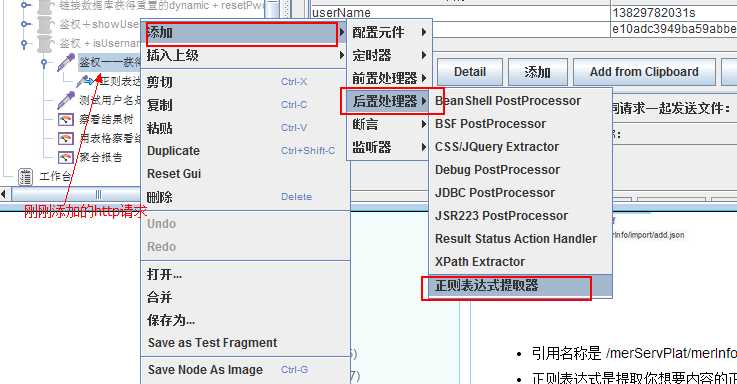Choose 正则表达式提取器 from the submenu

click(520, 286)
